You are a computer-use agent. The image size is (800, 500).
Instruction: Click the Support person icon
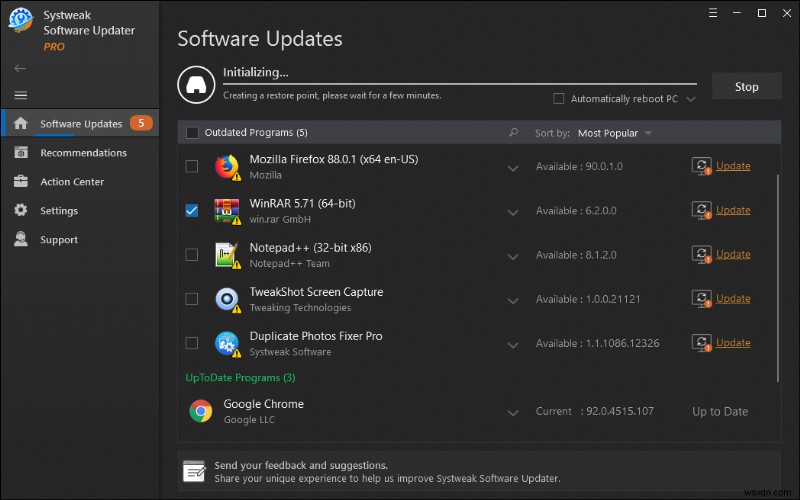pos(21,239)
